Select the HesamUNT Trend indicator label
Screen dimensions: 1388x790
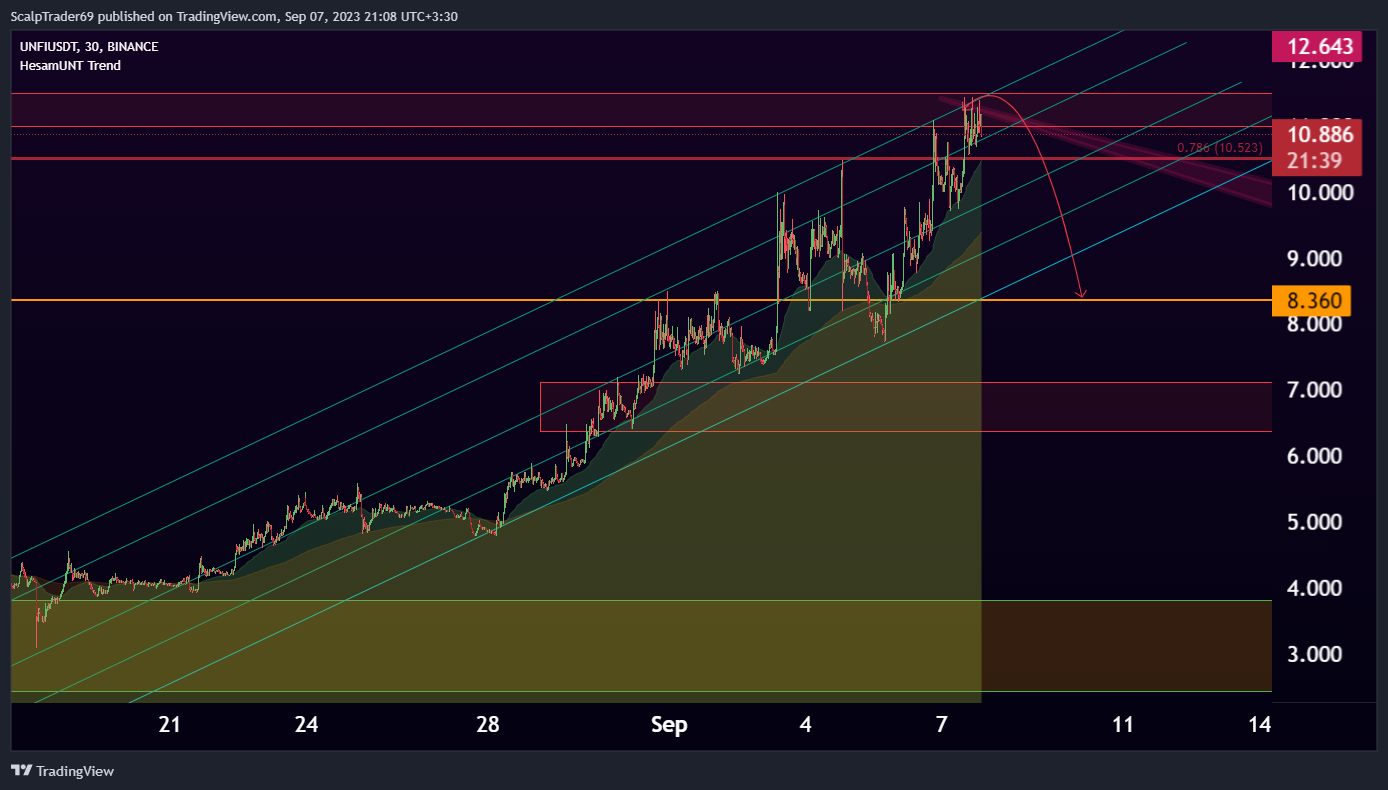click(70, 66)
